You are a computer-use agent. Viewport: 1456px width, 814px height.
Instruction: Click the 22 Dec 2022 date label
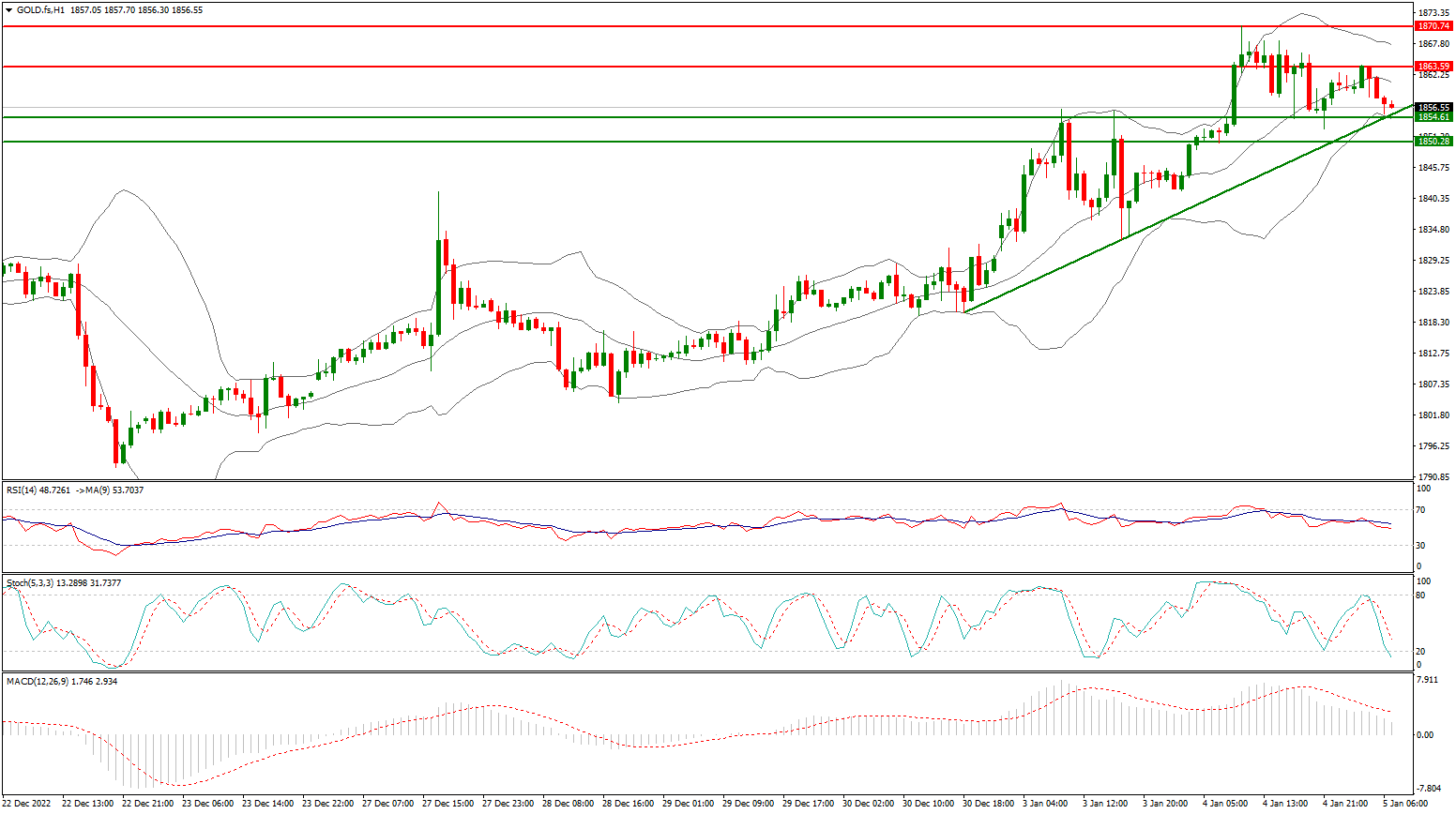[28, 804]
